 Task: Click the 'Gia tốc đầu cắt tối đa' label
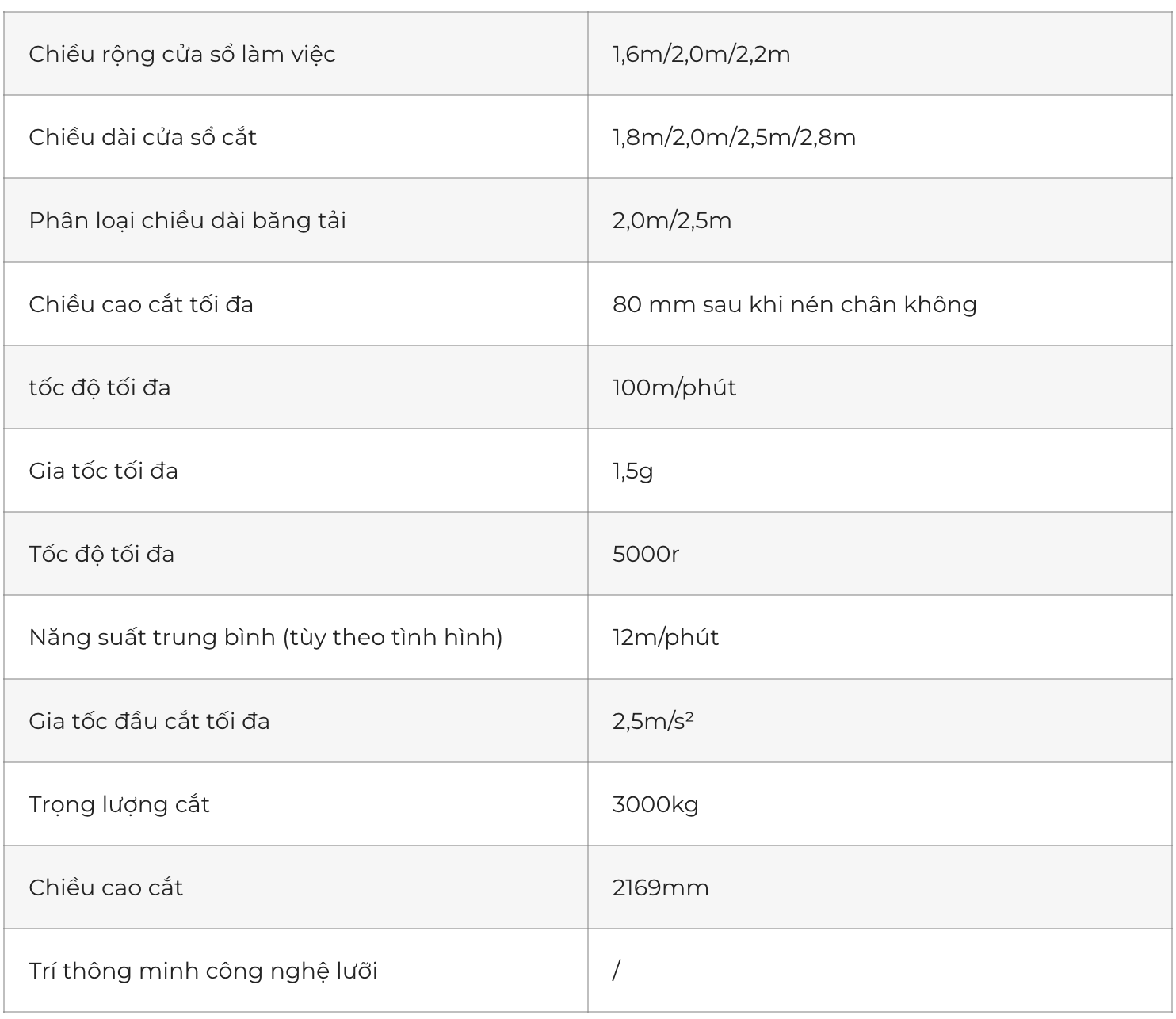pos(150,721)
